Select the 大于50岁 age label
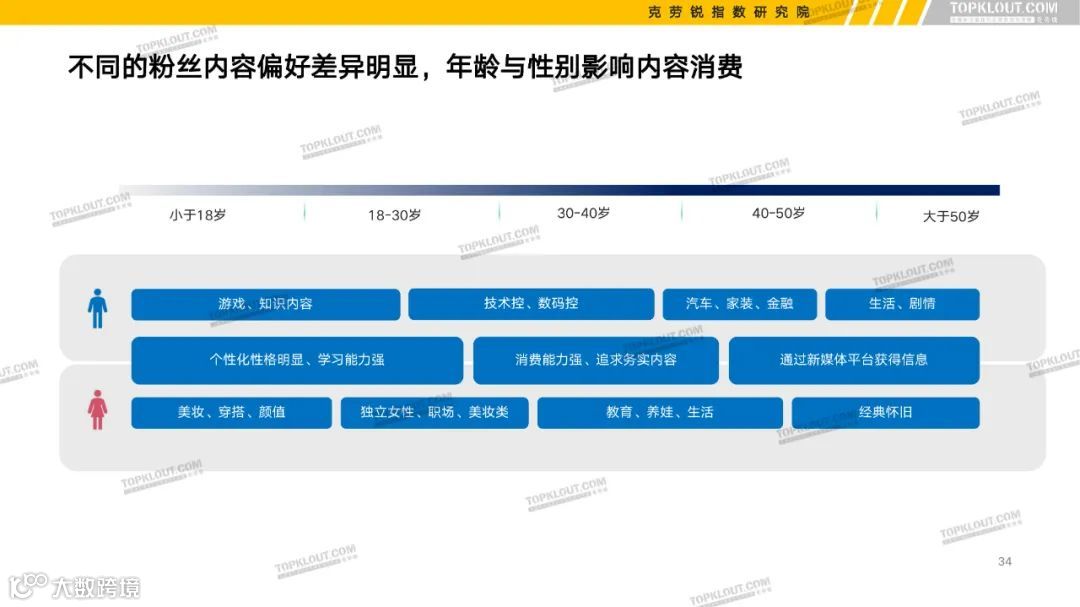Screen dimensions: 1080x607 point(950,213)
